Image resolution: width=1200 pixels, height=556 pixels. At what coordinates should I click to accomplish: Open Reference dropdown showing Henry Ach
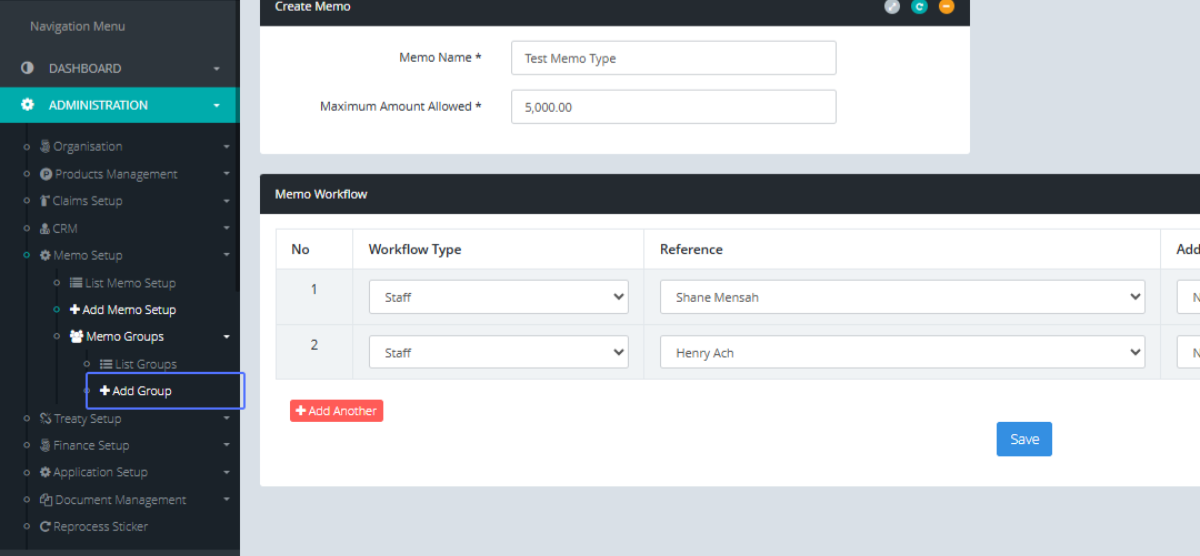click(902, 353)
